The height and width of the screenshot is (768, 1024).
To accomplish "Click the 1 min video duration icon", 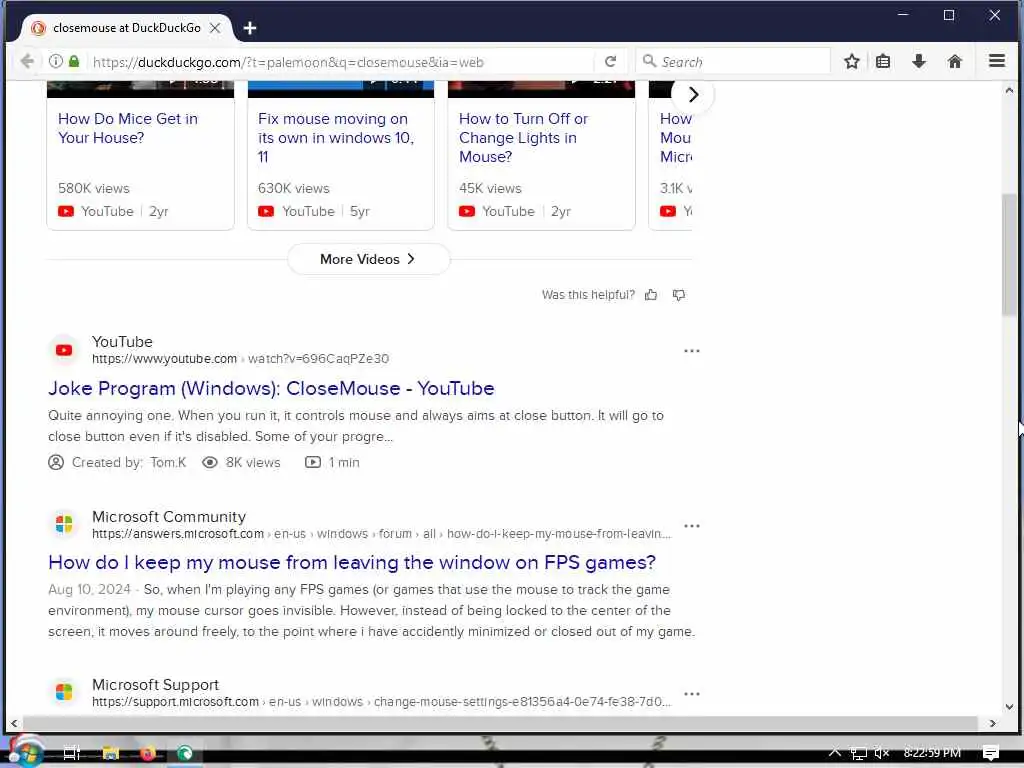I will pos(313,462).
